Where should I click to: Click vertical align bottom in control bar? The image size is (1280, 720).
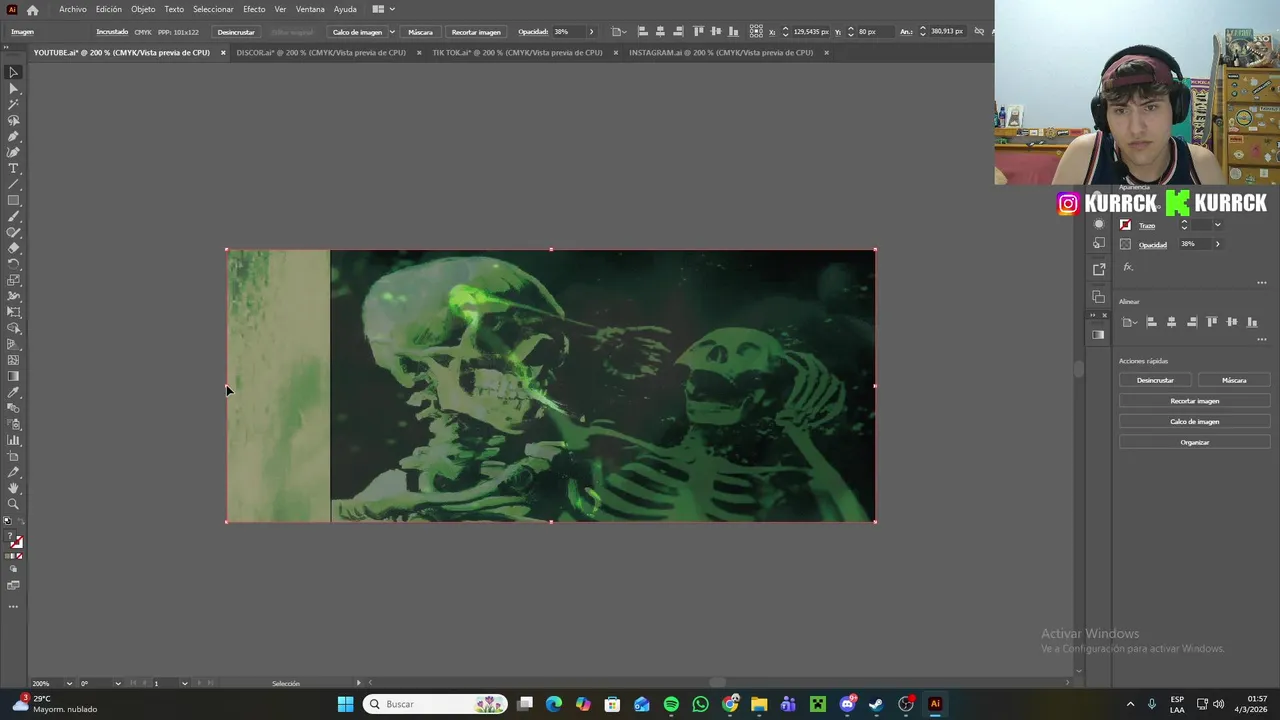pos(734,32)
